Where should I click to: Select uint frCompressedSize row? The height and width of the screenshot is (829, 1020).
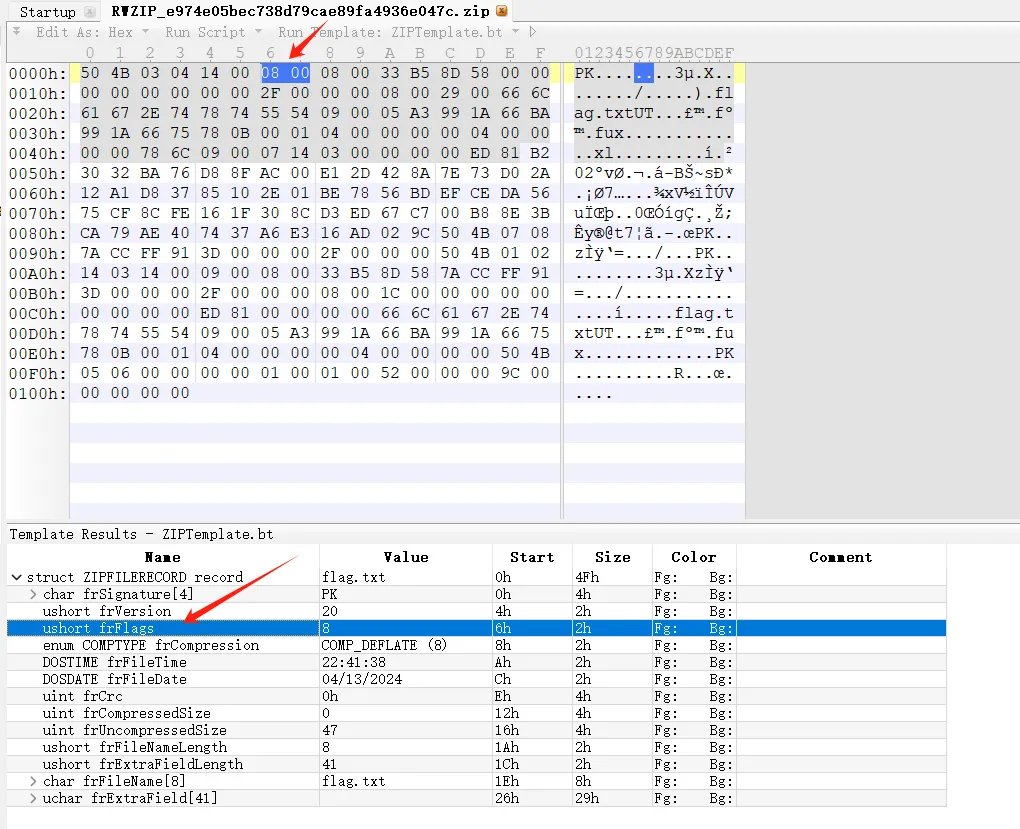click(x=476, y=713)
